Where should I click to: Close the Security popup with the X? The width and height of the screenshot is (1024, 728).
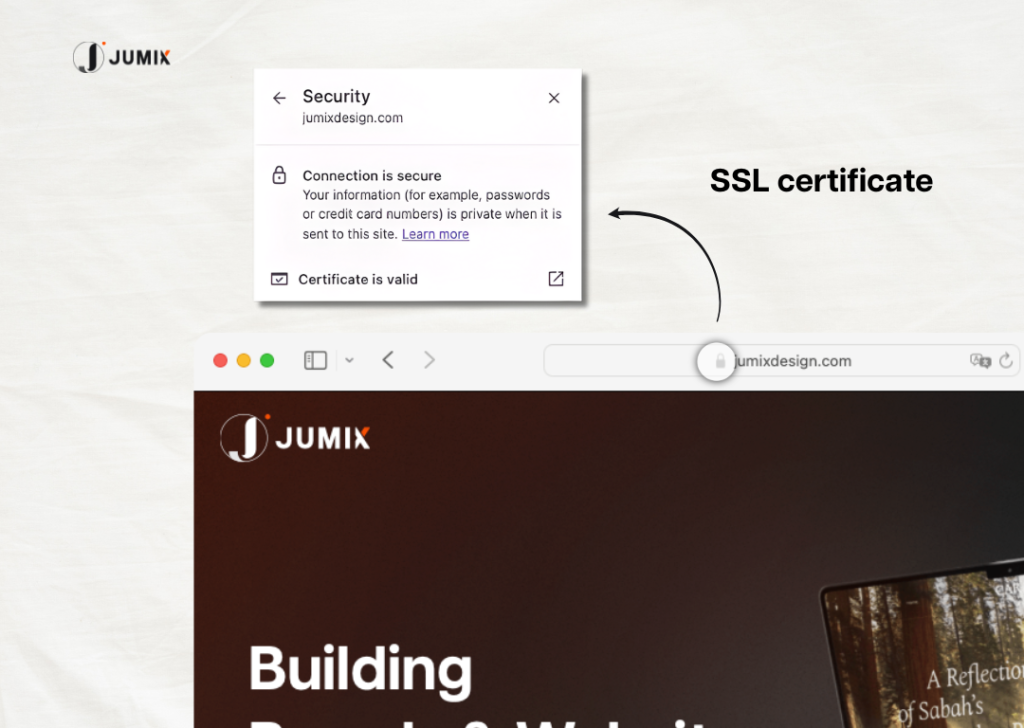click(554, 98)
